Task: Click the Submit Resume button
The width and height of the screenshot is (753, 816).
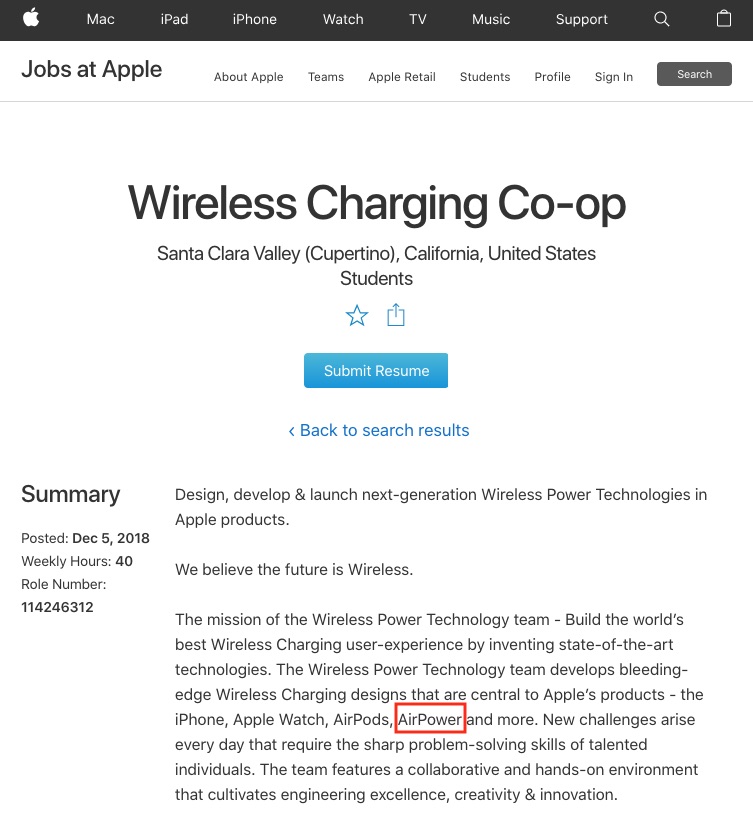Action: click(376, 371)
